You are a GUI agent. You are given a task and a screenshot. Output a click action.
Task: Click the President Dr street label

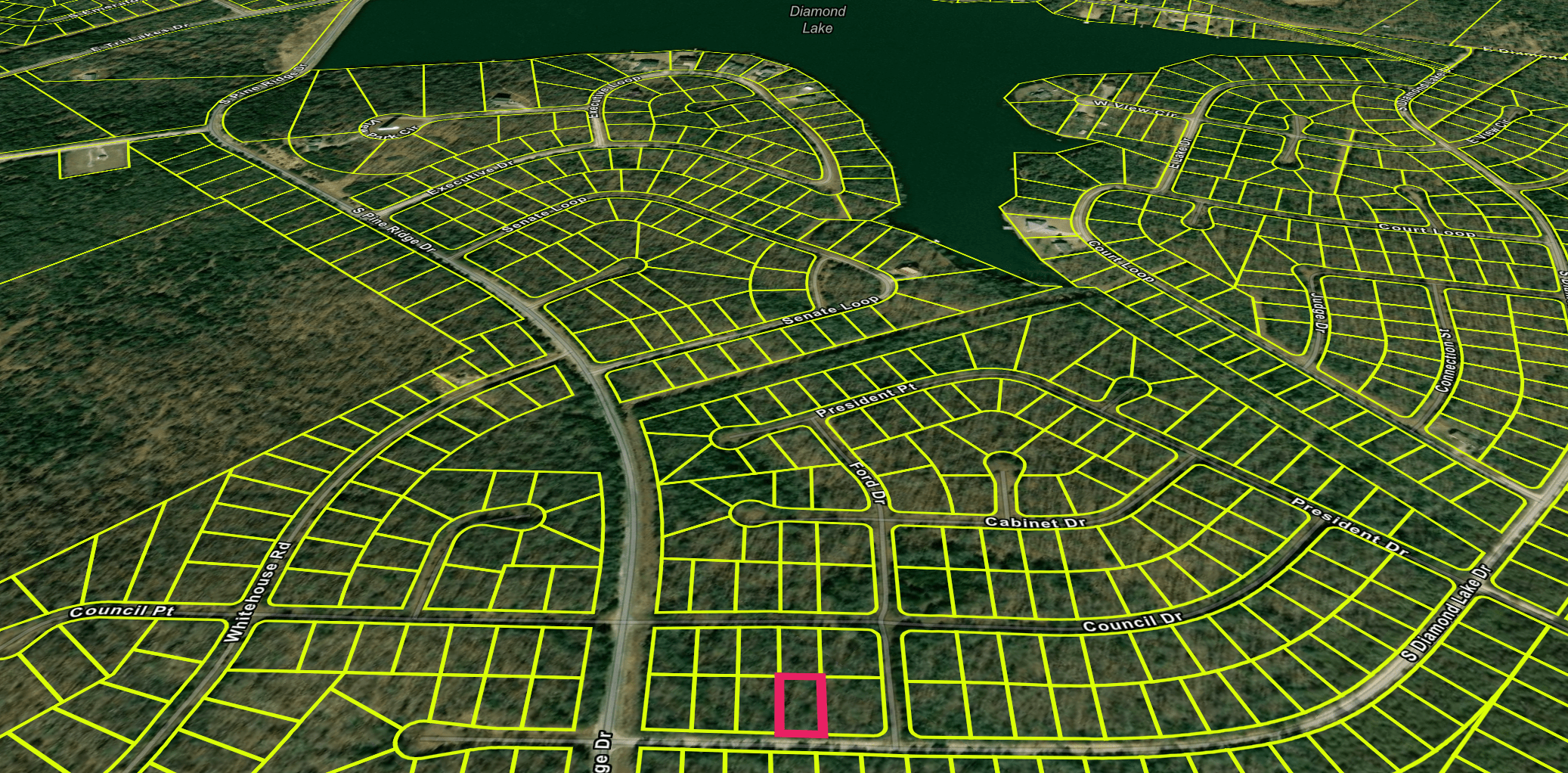pyautogui.click(x=1349, y=527)
